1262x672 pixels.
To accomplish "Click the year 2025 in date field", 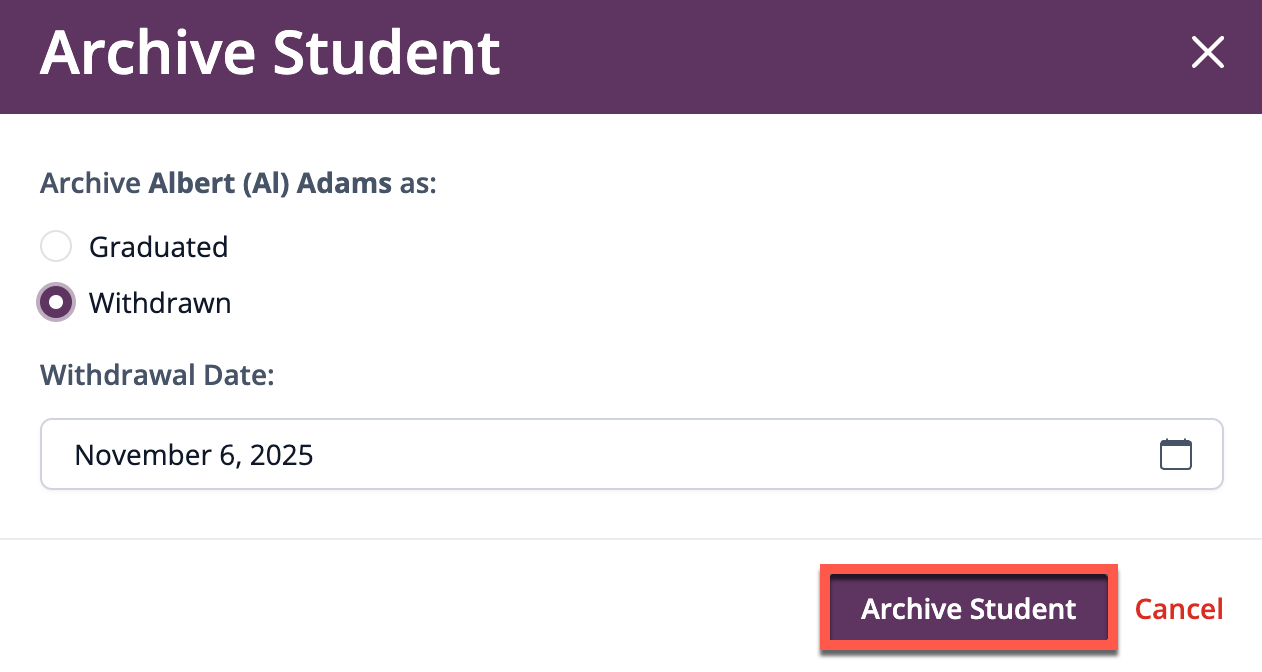I will [281, 456].
